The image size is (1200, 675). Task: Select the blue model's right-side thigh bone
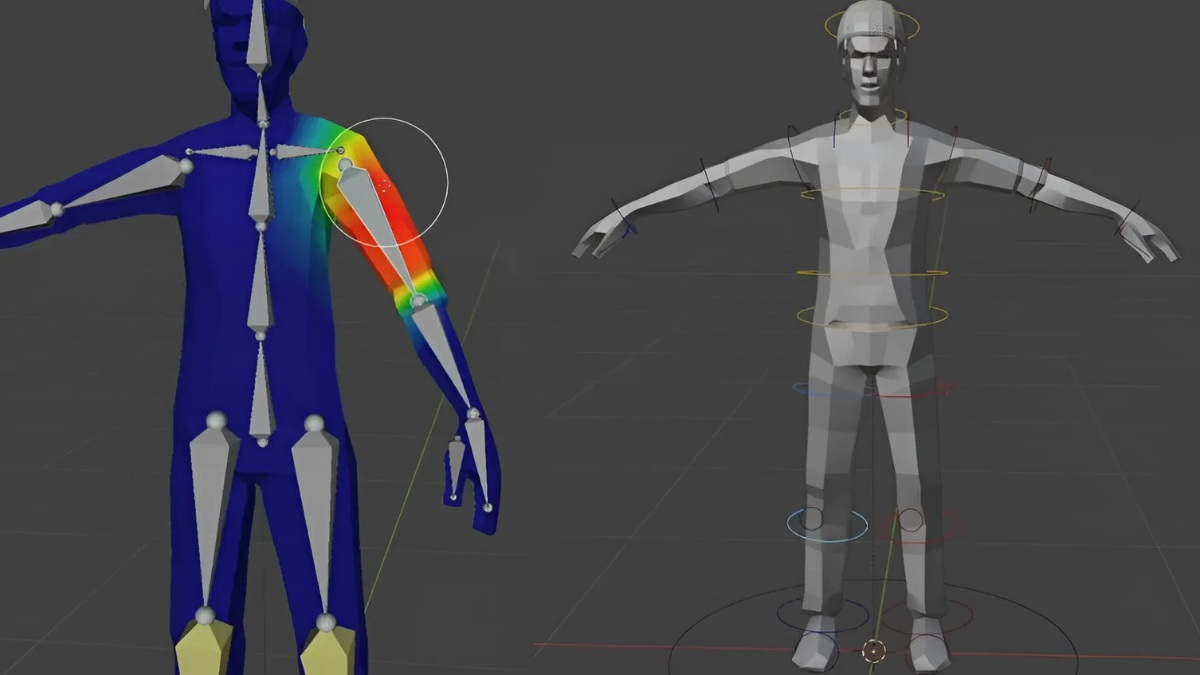pyautogui.click(x=318, y=520)
